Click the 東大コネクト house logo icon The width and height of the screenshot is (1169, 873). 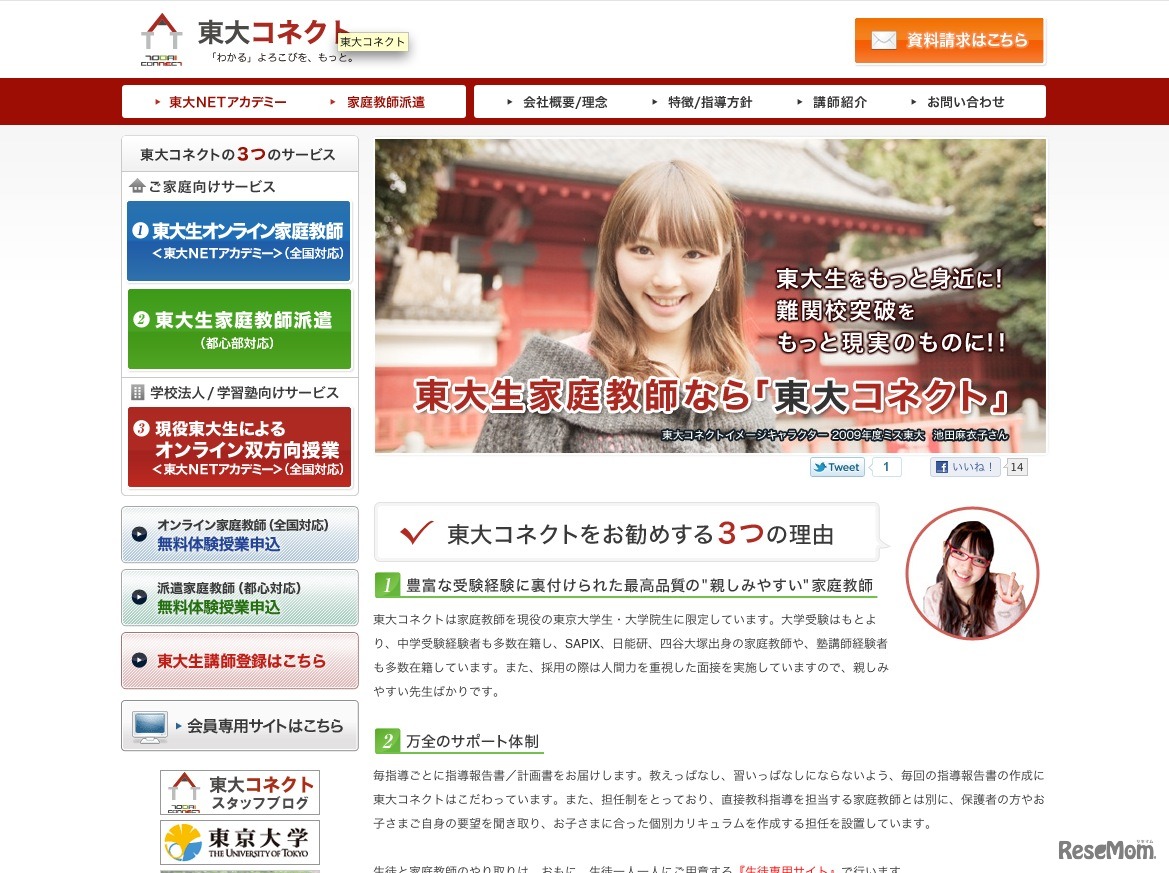[159, 37]
